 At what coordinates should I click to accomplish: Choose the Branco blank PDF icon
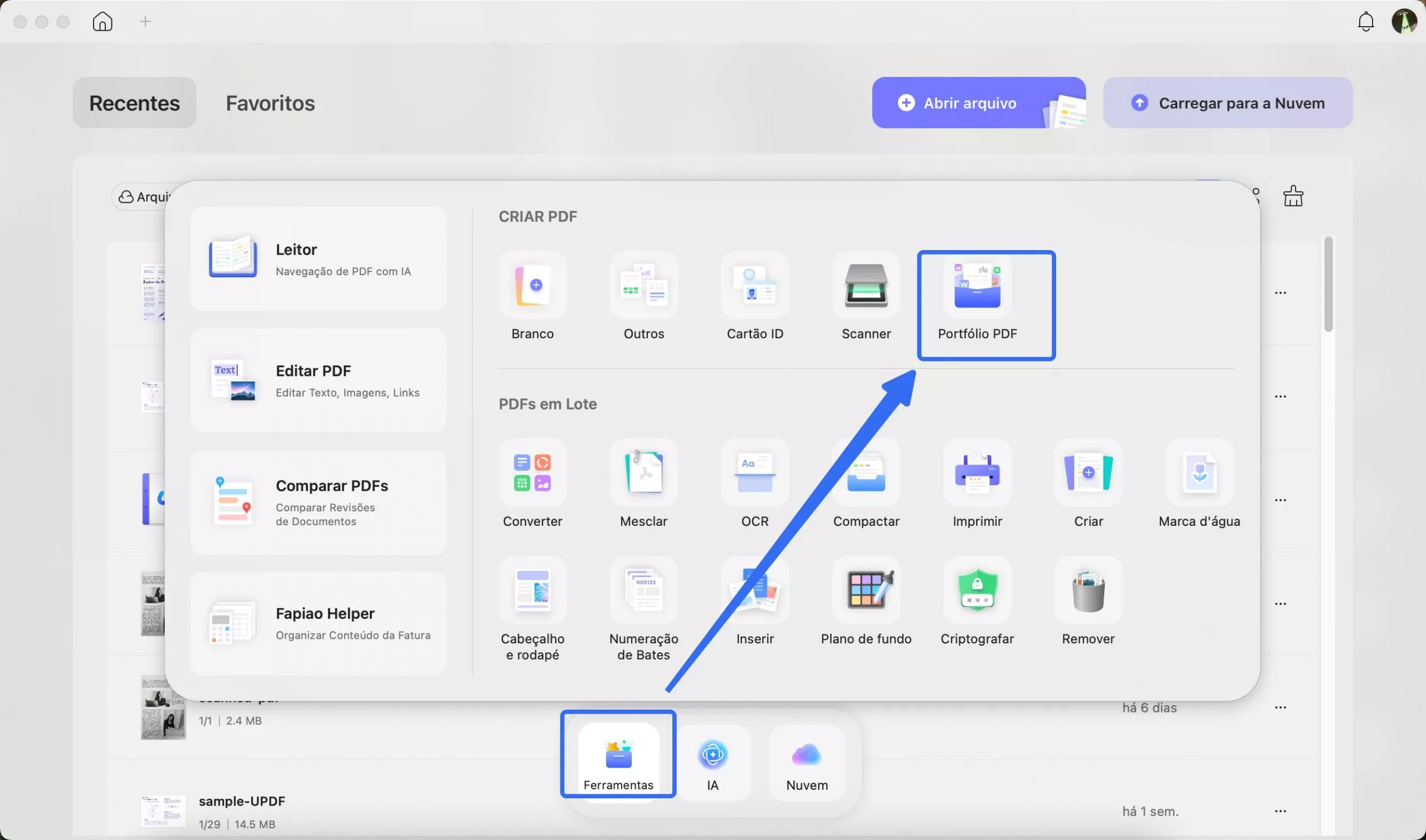pos(532,286)
